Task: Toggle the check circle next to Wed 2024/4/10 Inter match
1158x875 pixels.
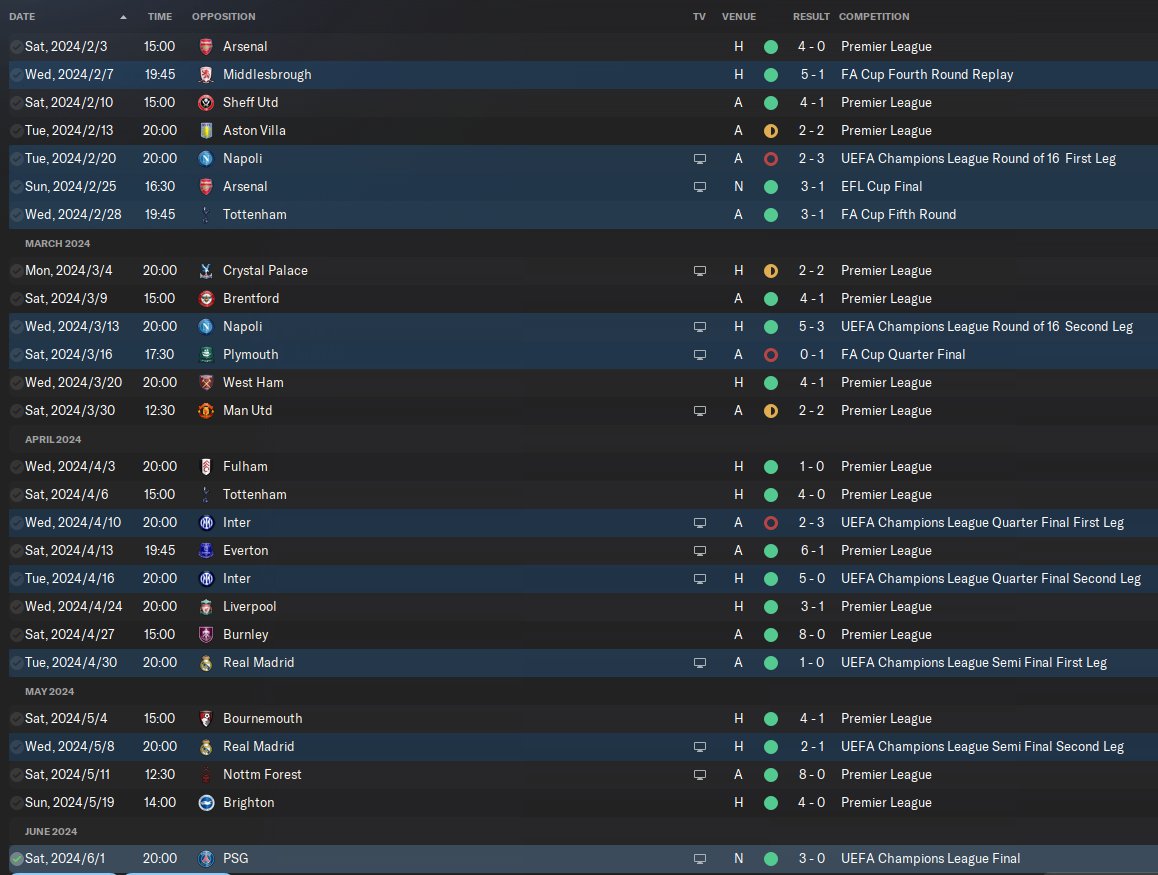Action: coord(16,523)
